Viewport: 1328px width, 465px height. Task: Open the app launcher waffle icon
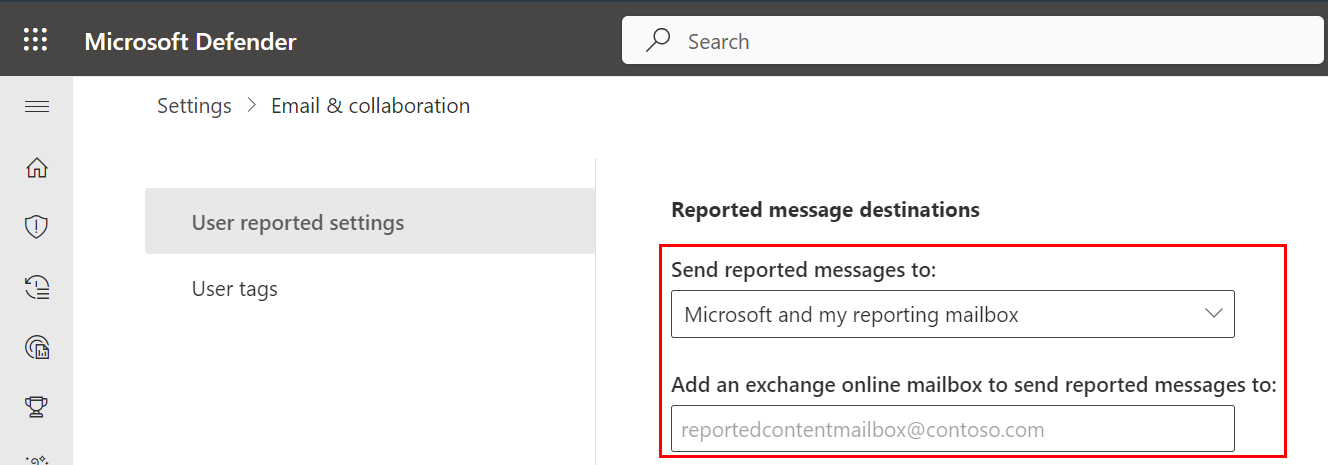36,40
